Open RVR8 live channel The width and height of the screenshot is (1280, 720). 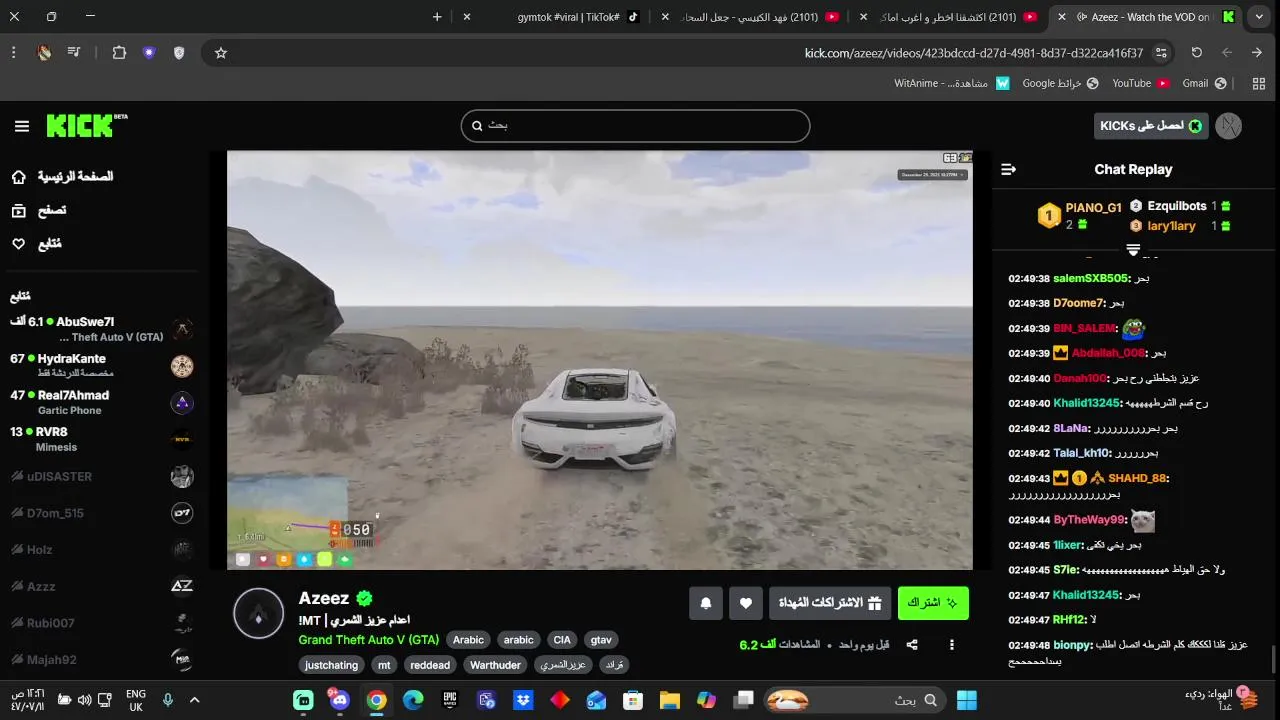(x=100, y=439)
